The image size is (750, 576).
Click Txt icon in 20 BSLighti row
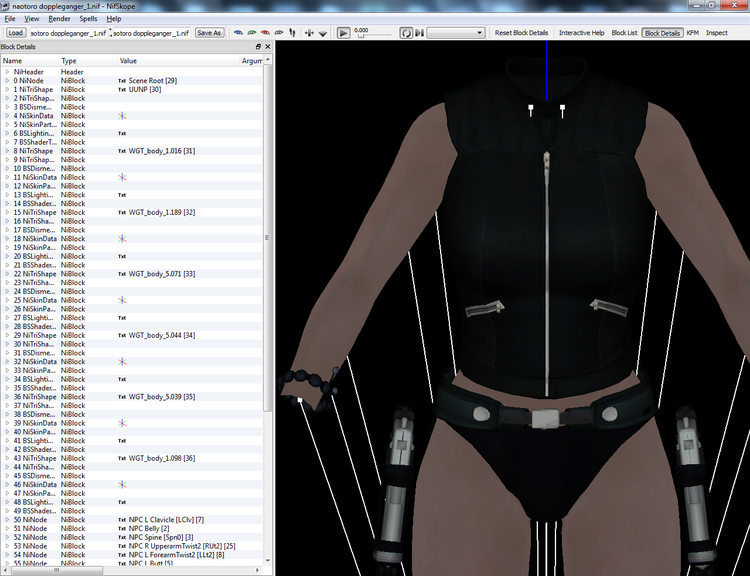[122, 256]
